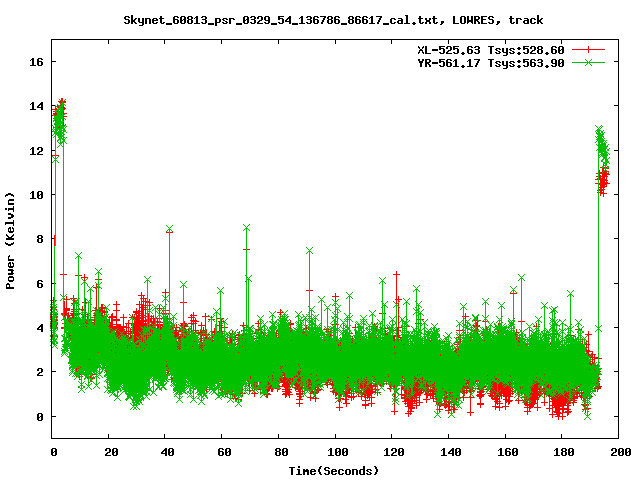Click x-axis tick label 100
Viewport: 640px width, 480px height.
338,452
